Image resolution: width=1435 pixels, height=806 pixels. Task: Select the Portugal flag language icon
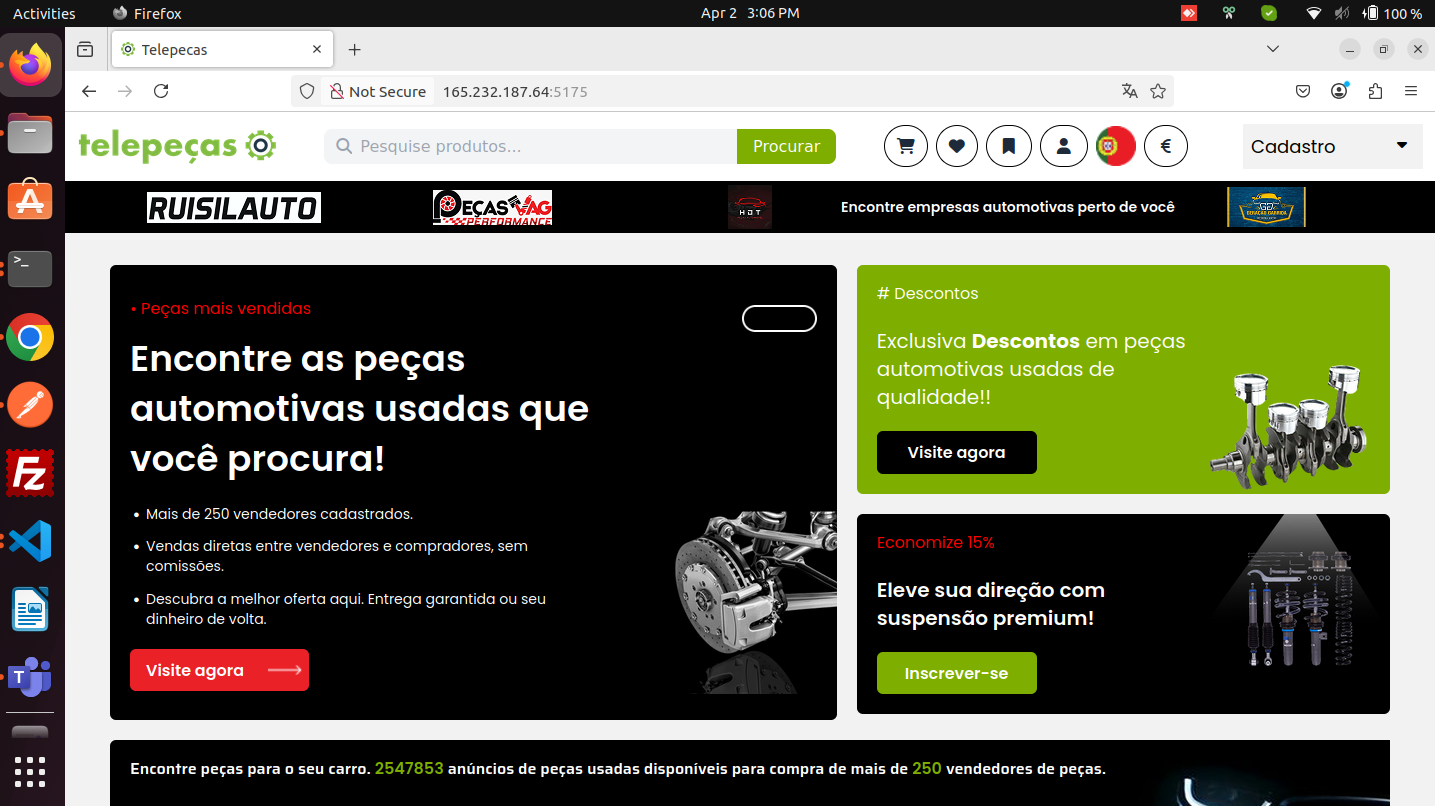tap(1115, 146)
